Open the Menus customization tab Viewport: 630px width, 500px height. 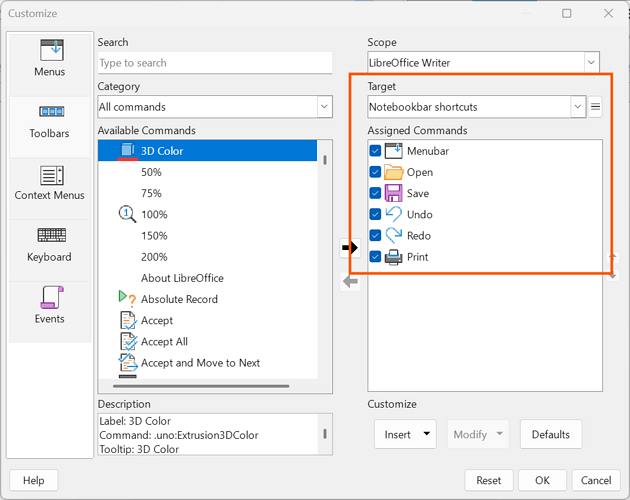point(49,64)
